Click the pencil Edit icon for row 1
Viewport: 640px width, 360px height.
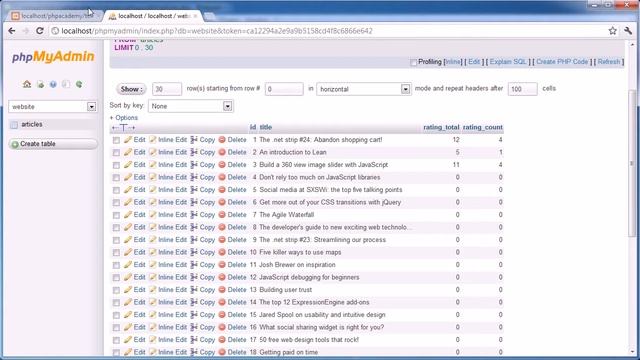pos(128,140)
